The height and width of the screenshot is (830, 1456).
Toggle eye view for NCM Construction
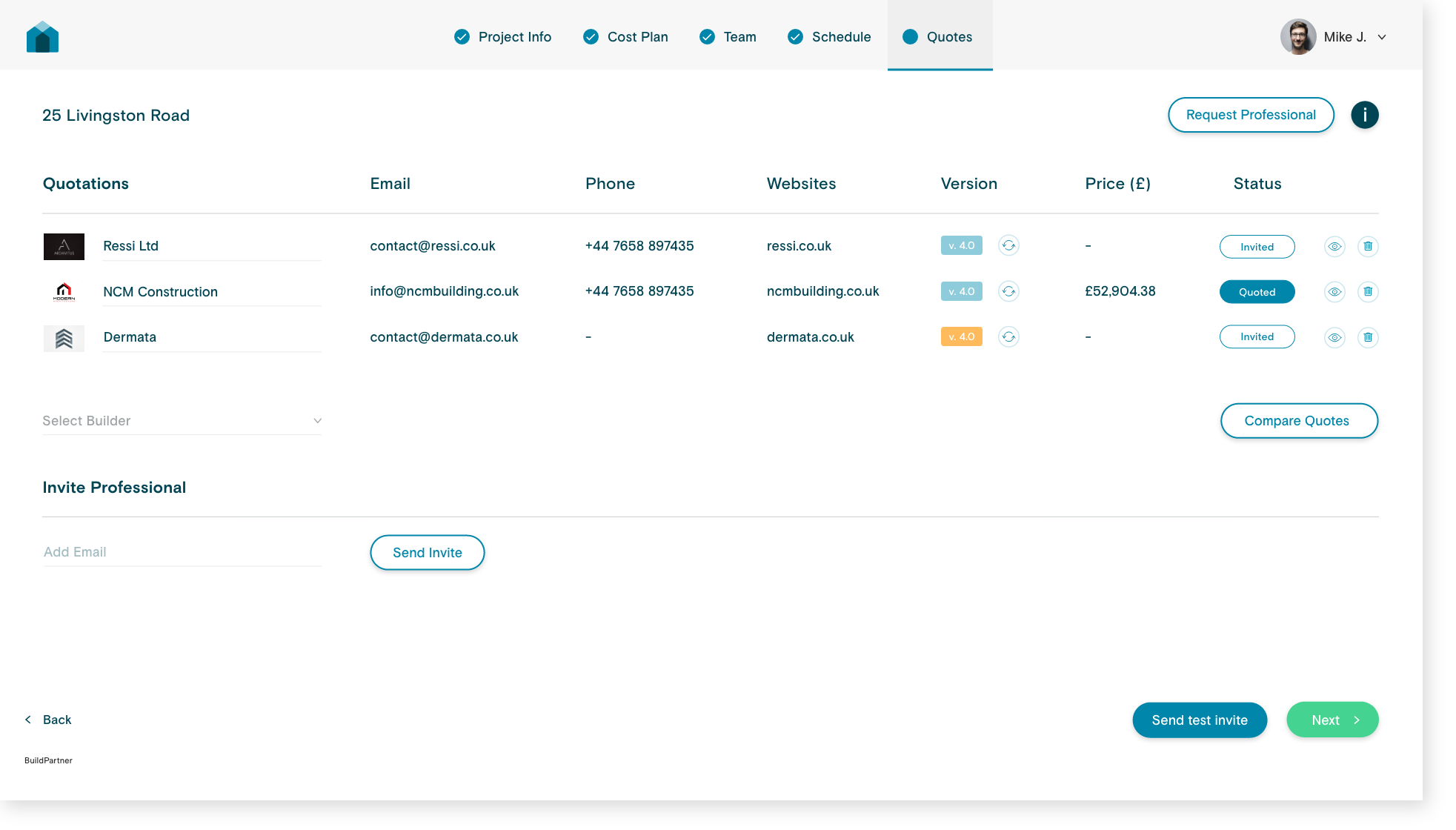(1334, 292)
